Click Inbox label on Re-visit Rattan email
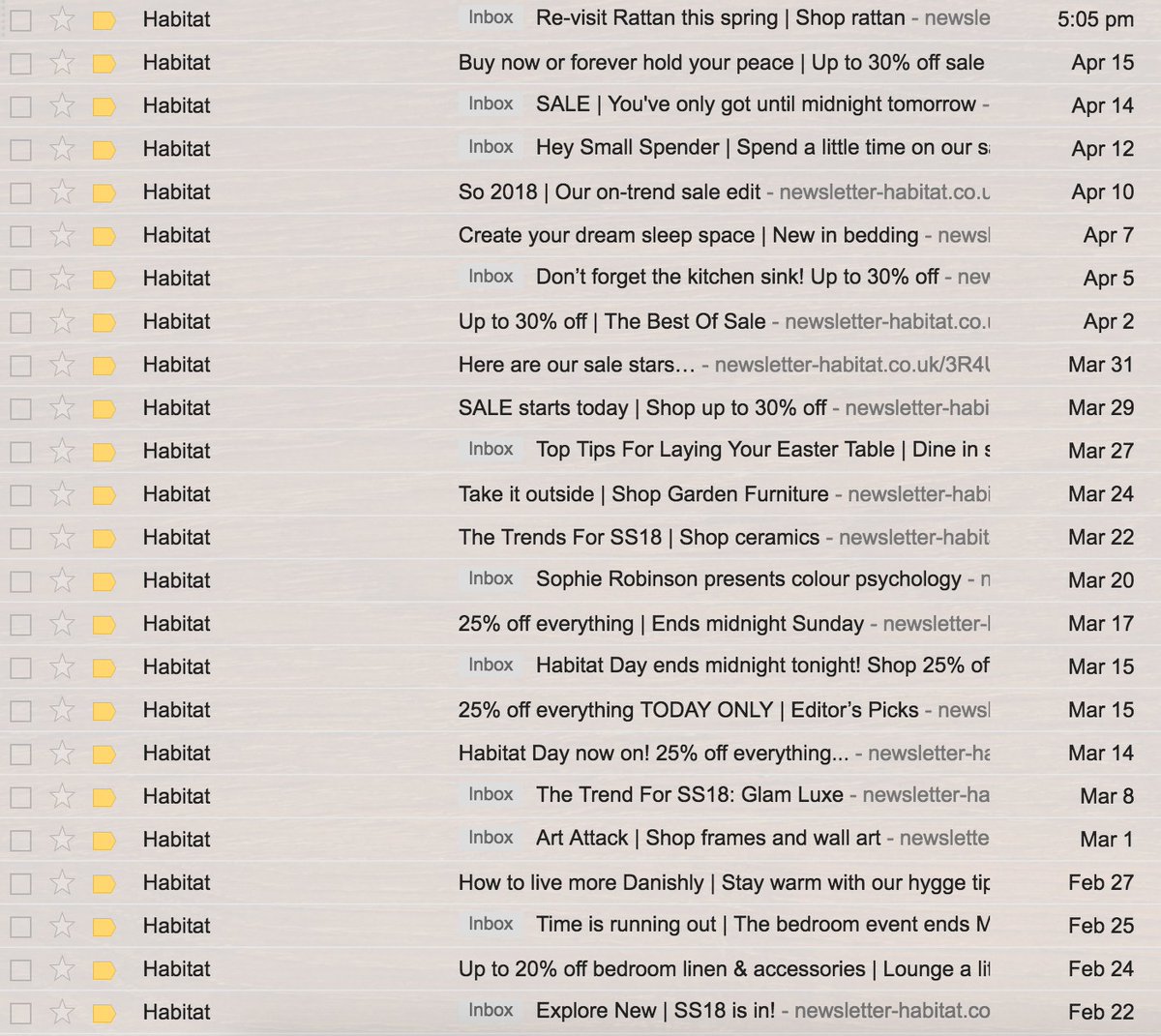This screenshot has height=1036, width=1161. (491, 17)
